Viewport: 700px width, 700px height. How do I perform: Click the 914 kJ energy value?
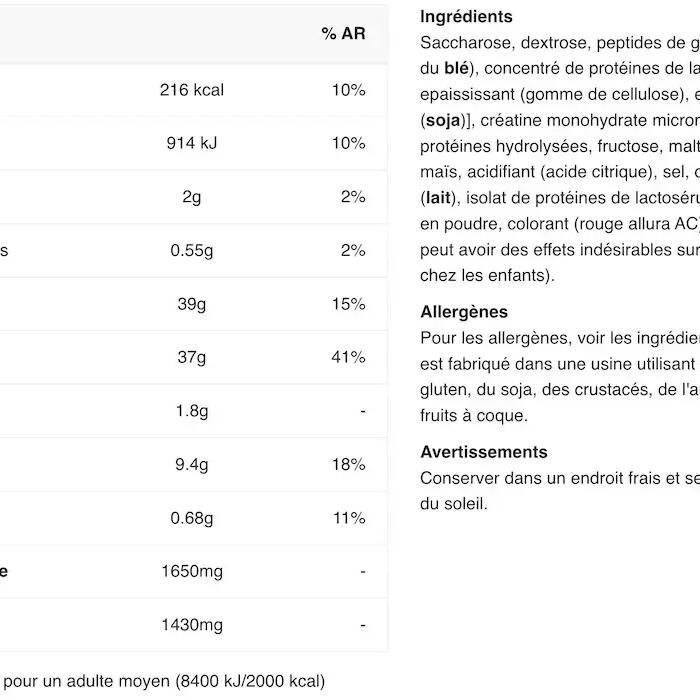(191, 143)
